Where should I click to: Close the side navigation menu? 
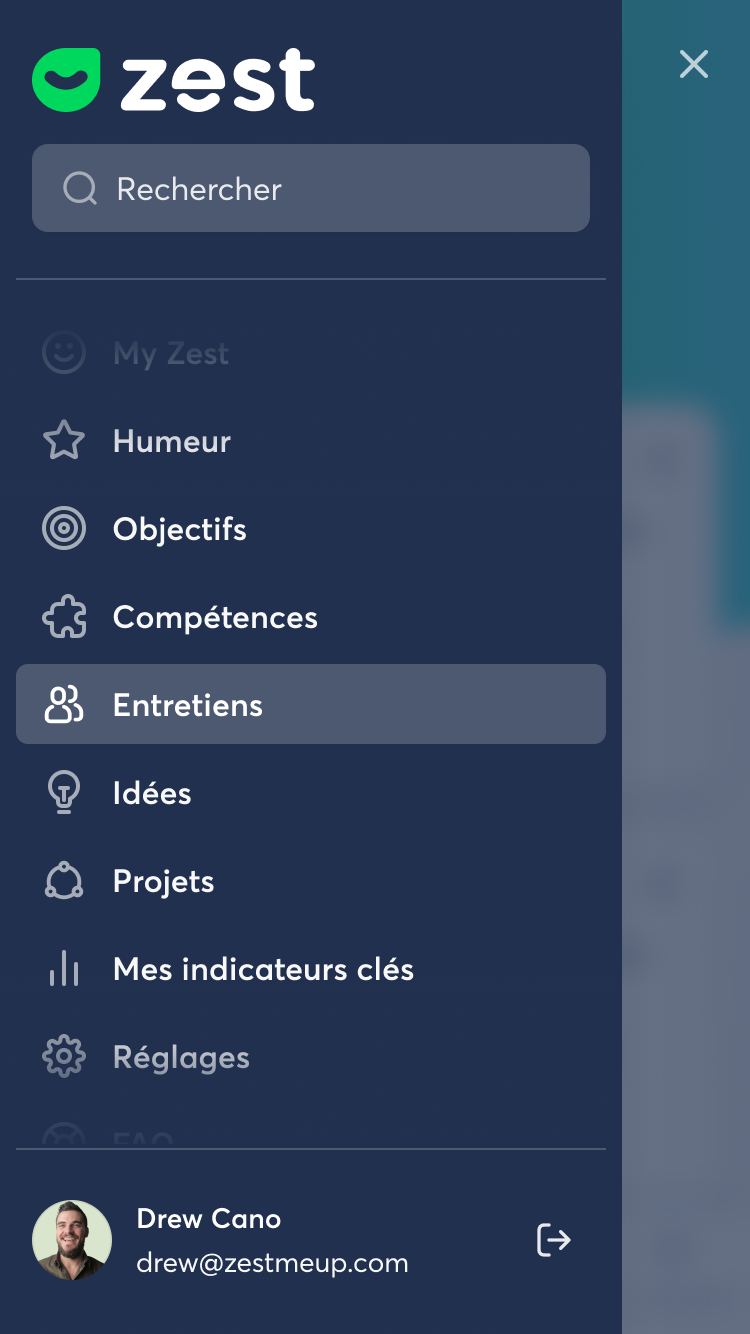693,65
